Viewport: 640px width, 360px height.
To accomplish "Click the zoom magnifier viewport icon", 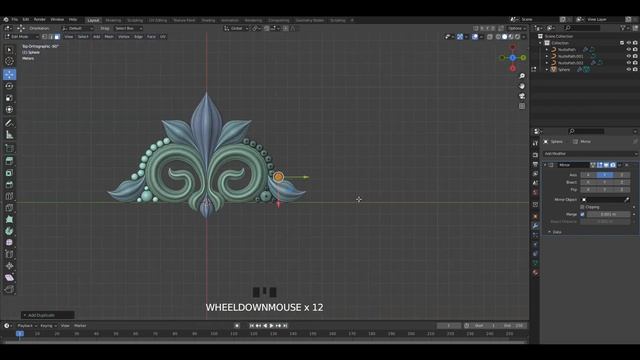I will coord(522,76).
